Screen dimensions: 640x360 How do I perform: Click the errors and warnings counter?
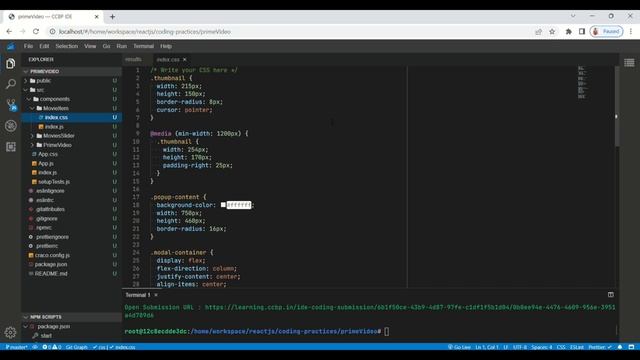[x=52, y=347]
